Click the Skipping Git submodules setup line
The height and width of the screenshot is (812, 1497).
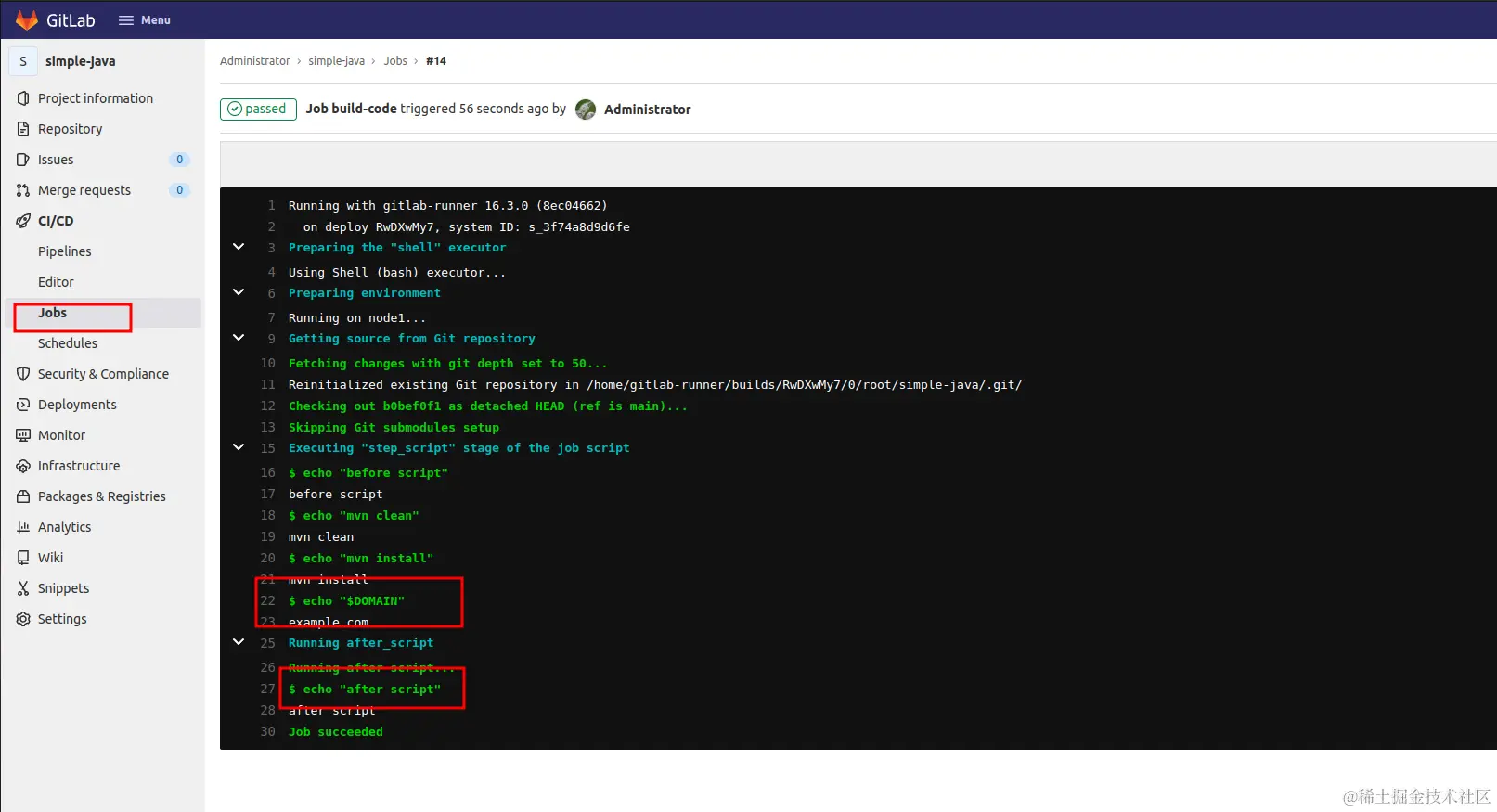(394, 428)
